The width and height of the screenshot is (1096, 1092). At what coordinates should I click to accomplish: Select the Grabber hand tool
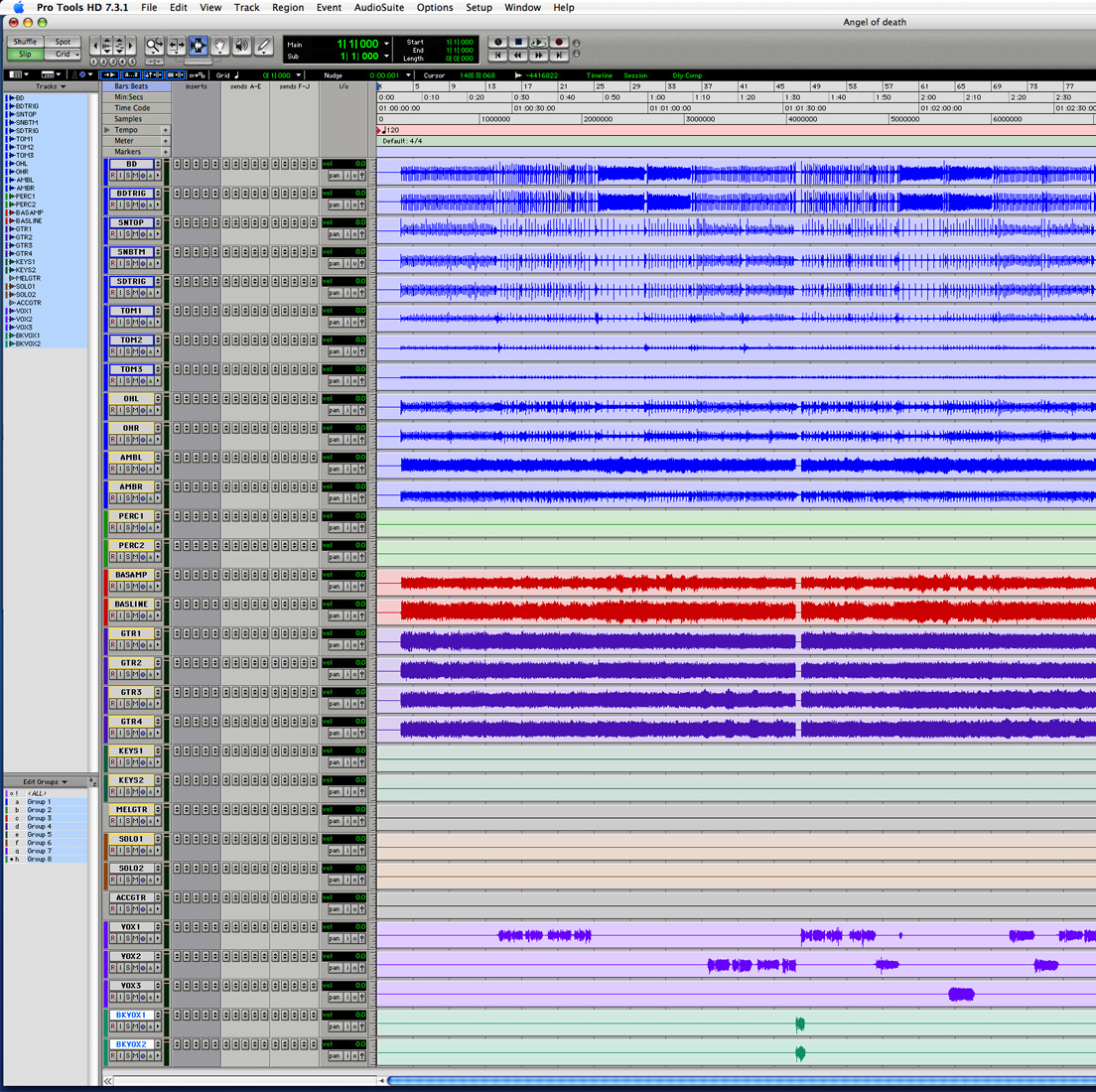(x=219, y=46)
